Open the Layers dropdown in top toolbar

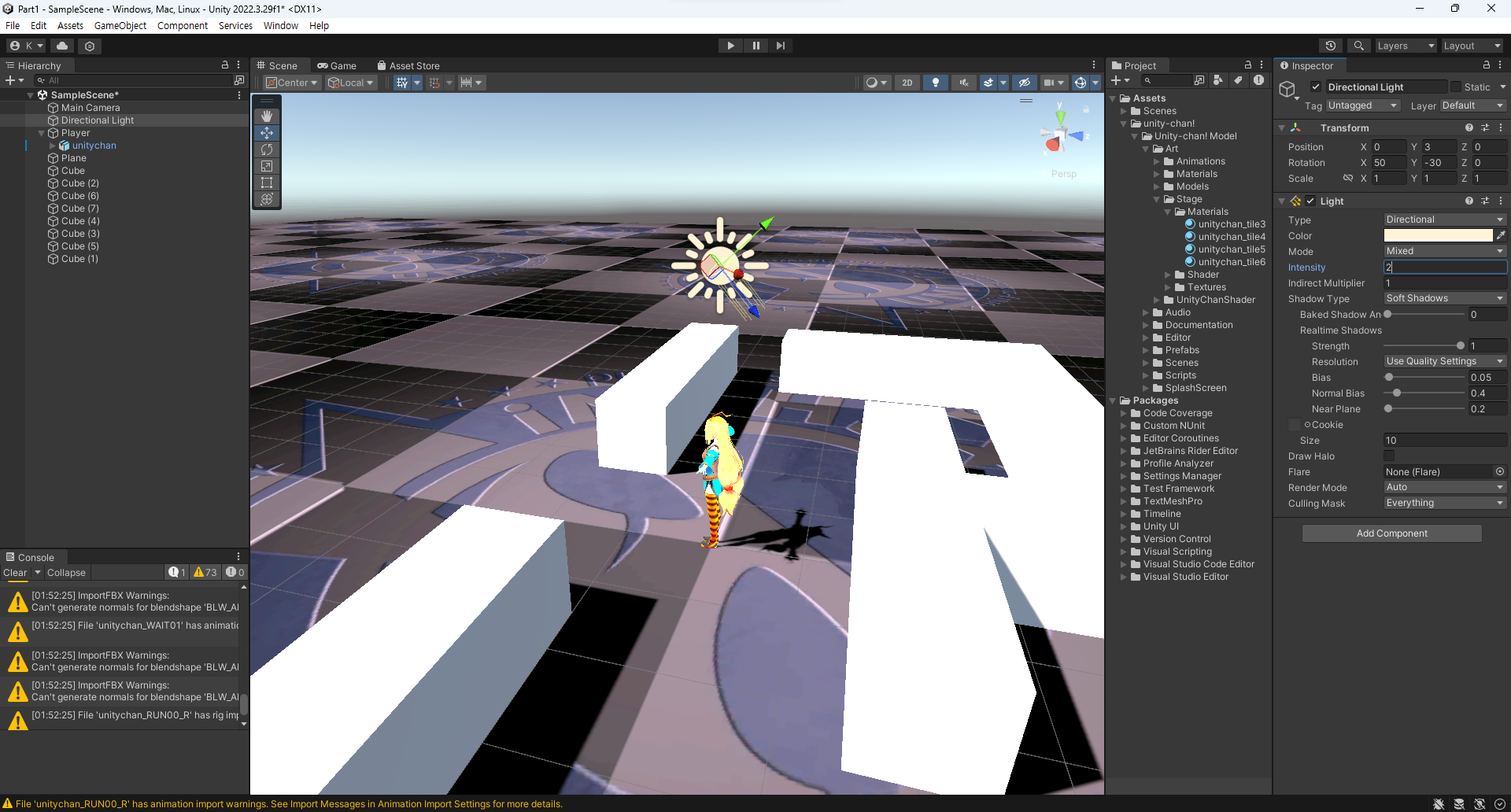point(1406,46)
